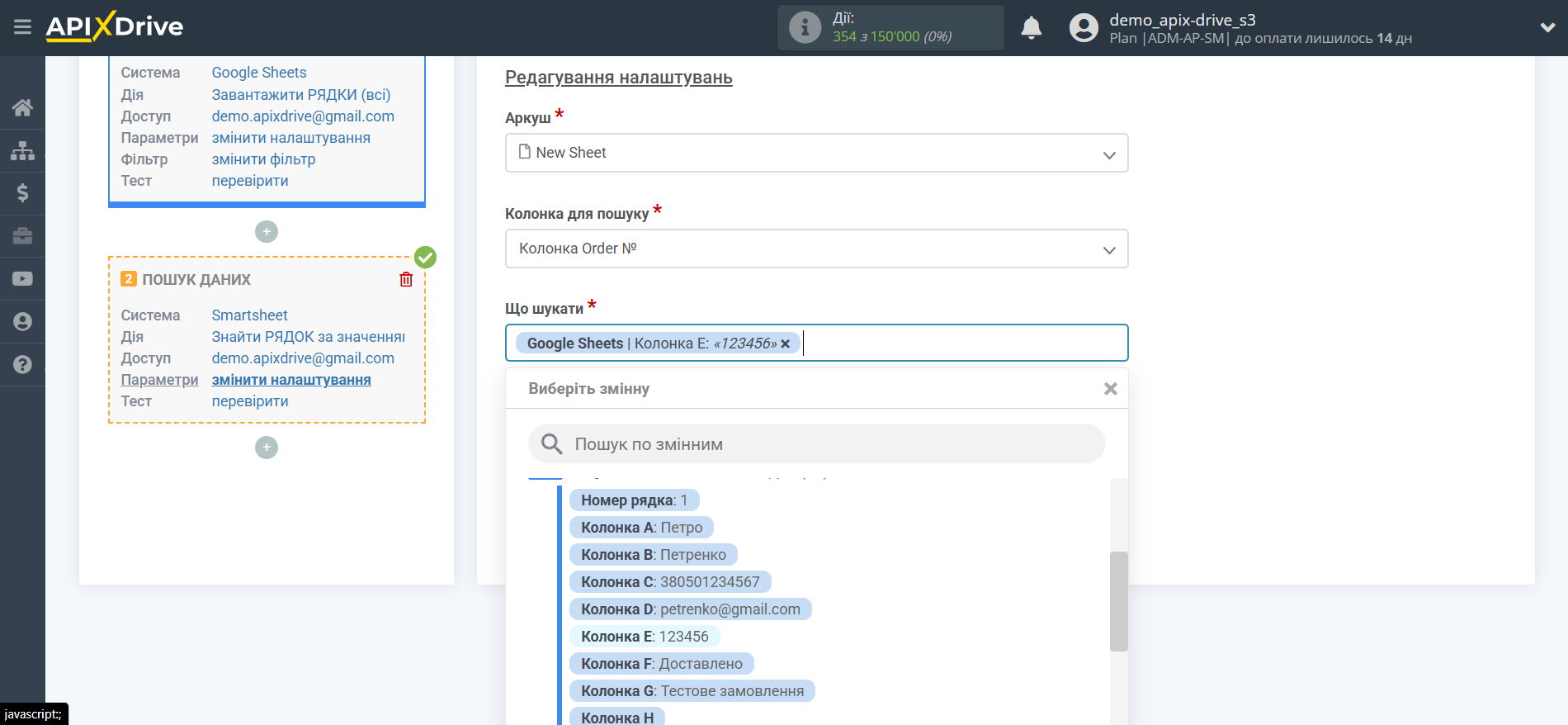Open the briefcase sidebar icon
Image resolution: width=1568 pixels, height=725 pixels.
point(22,236)
